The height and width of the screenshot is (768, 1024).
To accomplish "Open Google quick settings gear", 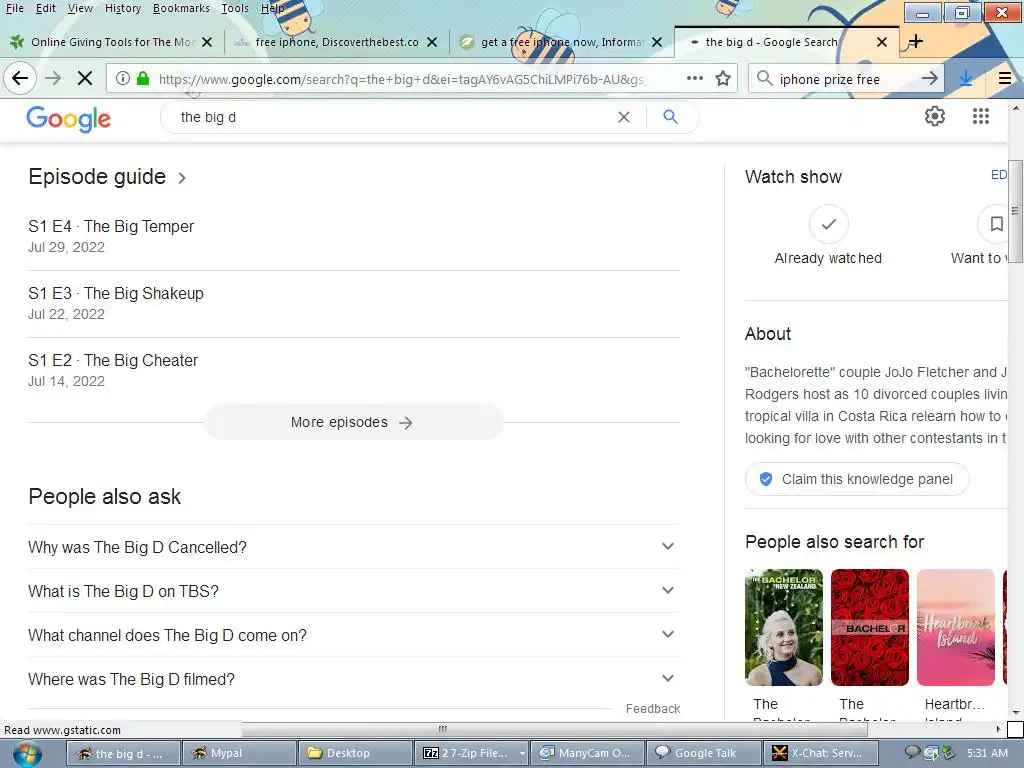I will point(935,116).
